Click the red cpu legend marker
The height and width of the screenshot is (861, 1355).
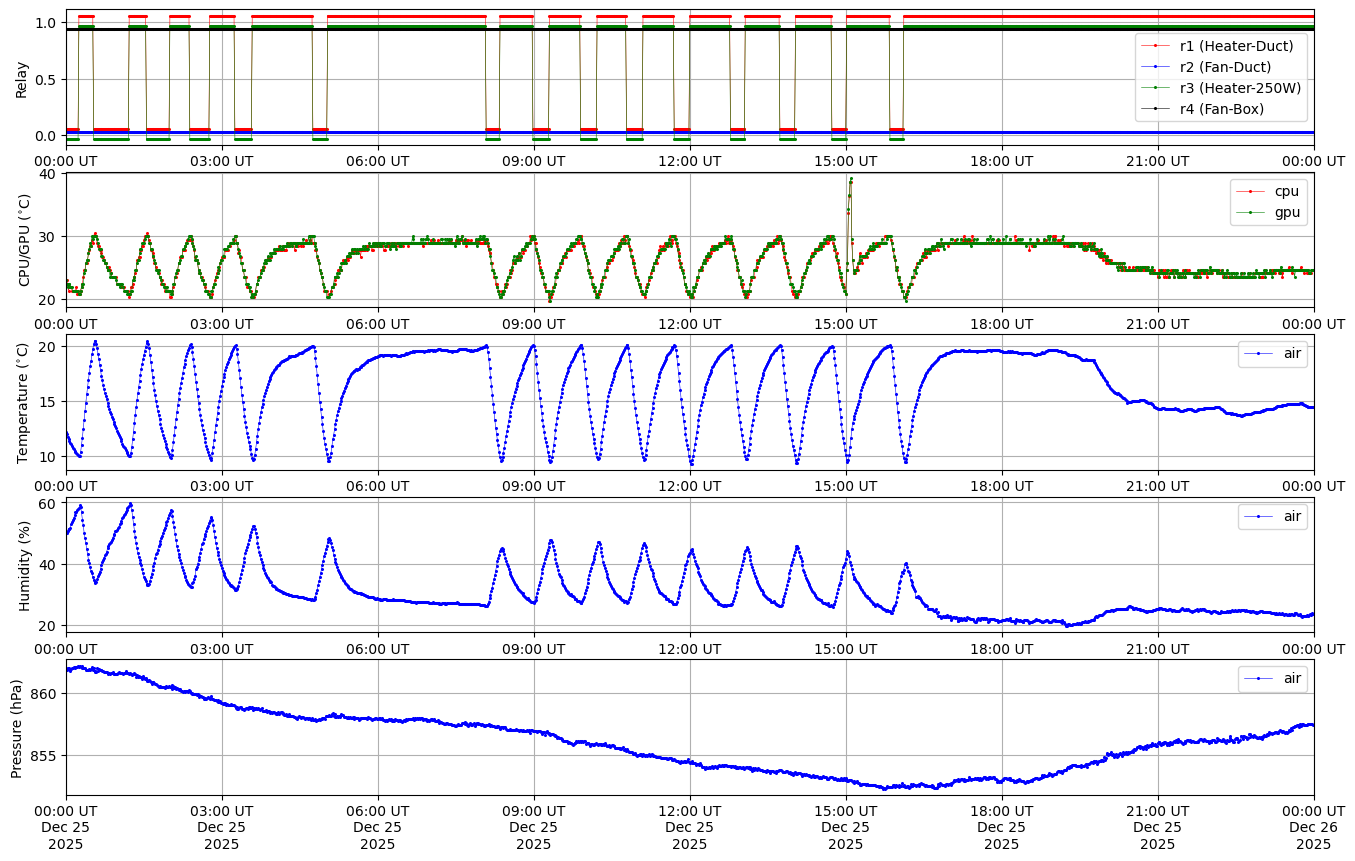[1250, 191]
